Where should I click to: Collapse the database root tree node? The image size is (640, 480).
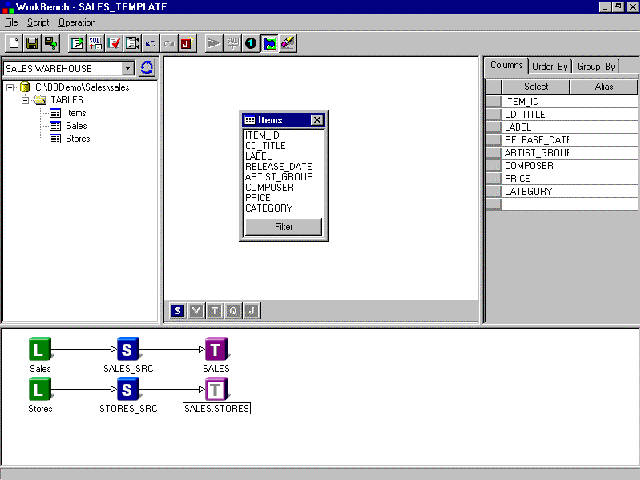9,88
